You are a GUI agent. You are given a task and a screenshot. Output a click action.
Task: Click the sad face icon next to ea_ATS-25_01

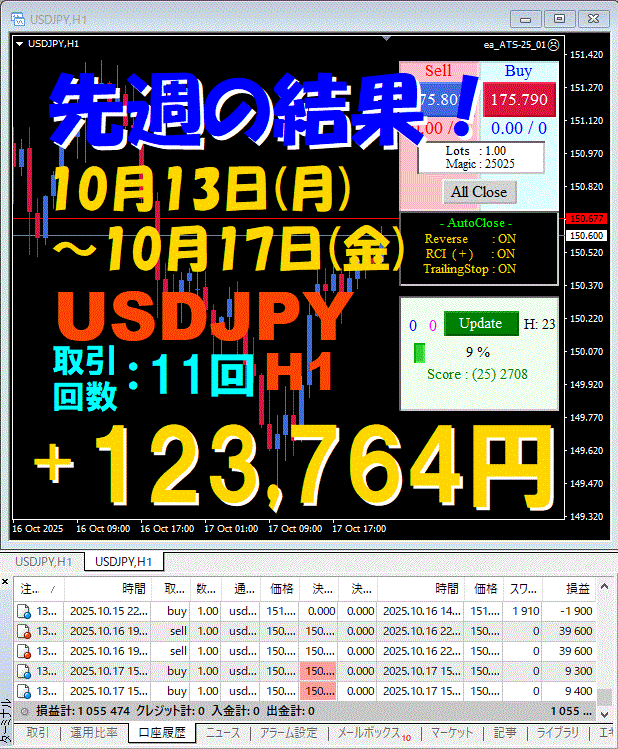(553, 45)
